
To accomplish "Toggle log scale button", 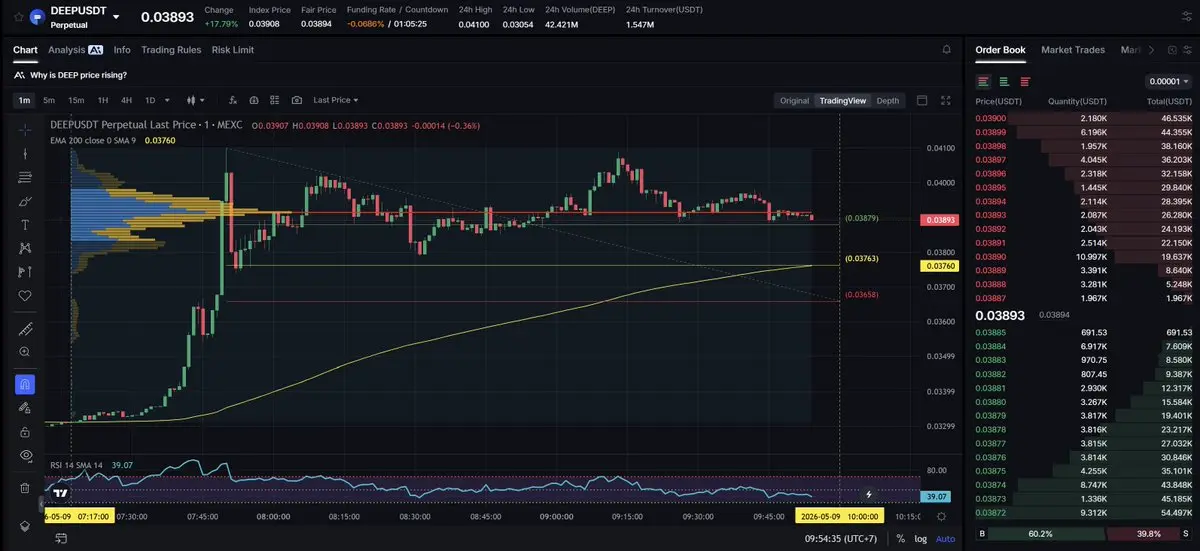I will point(920,539).
